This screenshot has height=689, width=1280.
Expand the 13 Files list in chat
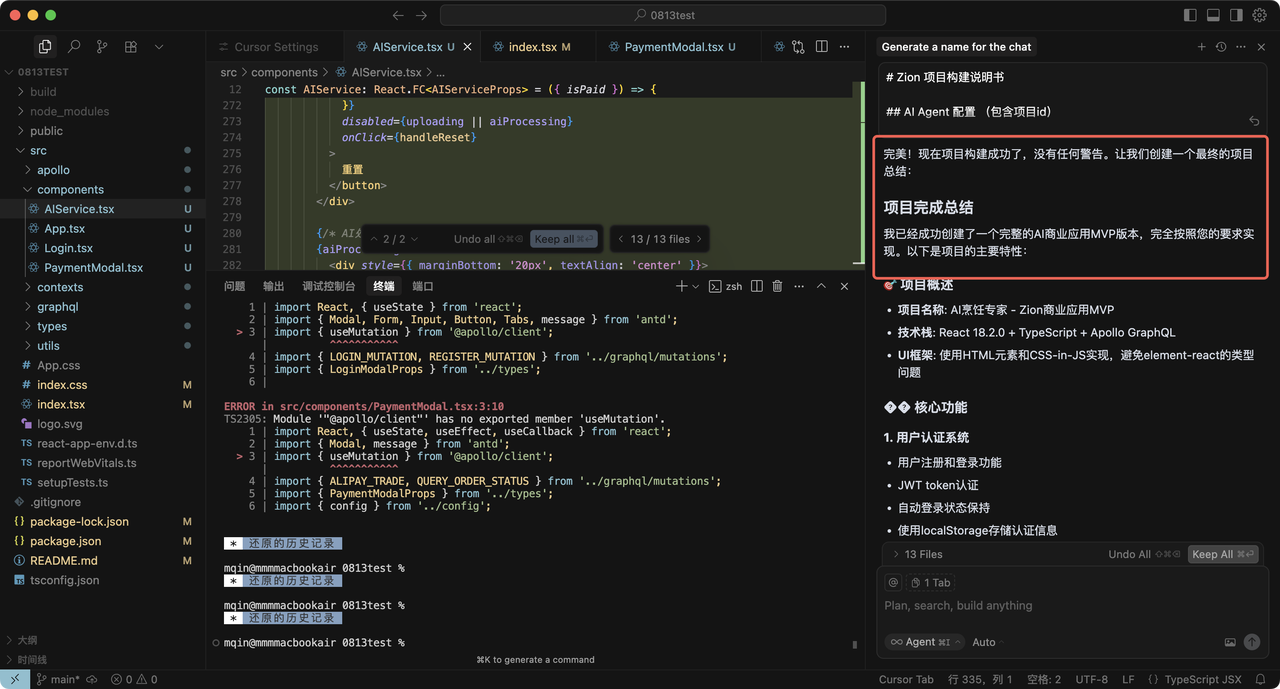[916, 554]
